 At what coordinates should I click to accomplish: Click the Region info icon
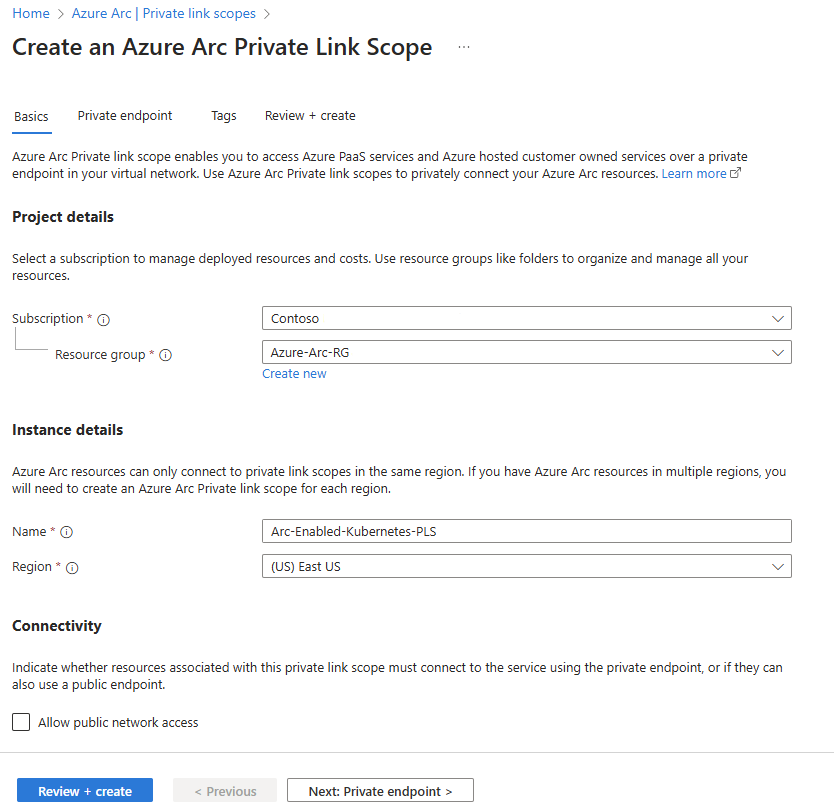coord(72,568)
